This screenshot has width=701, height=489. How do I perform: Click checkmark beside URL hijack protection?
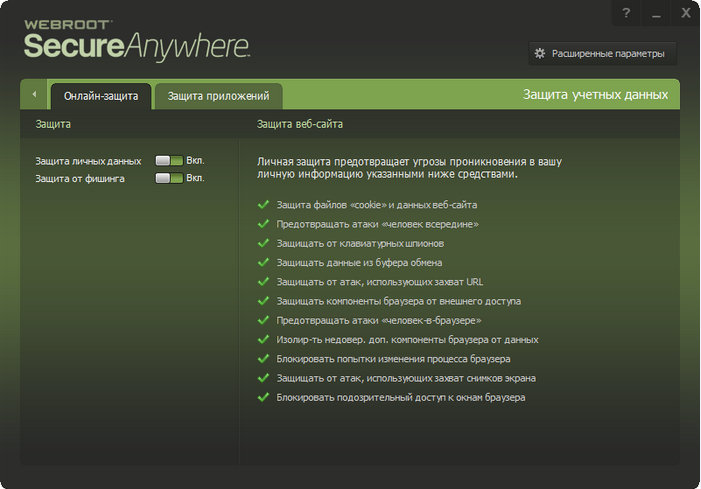tap(263, 281)
